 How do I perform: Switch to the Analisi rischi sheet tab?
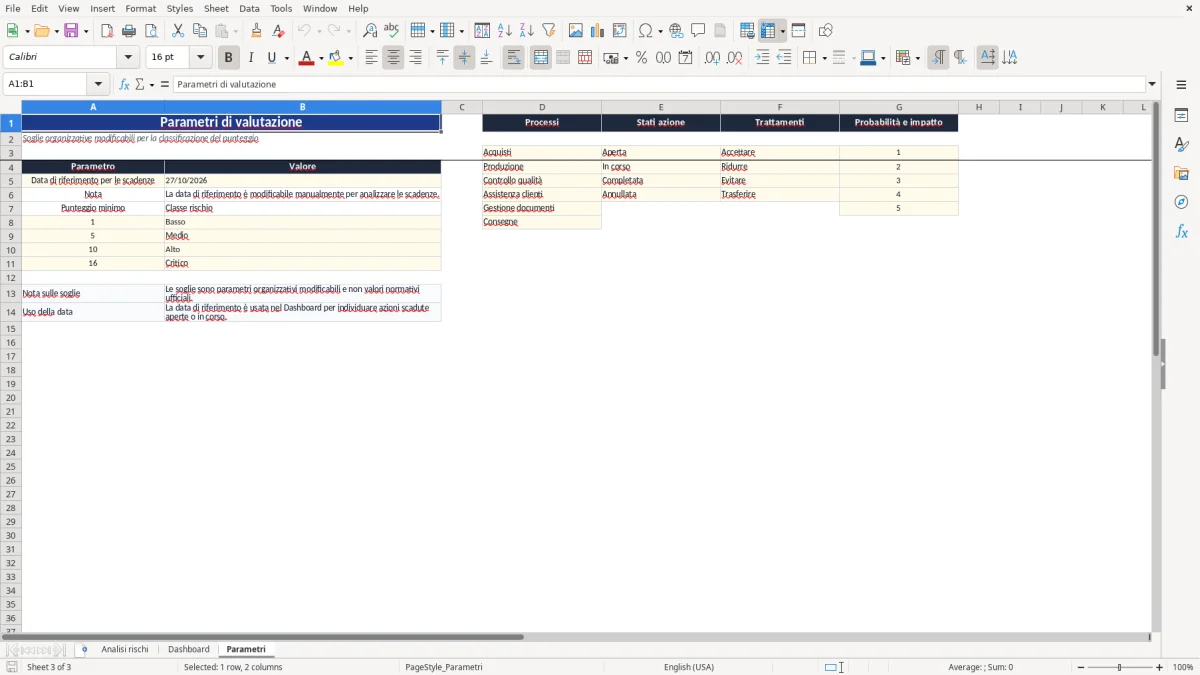tap(125, 650)
